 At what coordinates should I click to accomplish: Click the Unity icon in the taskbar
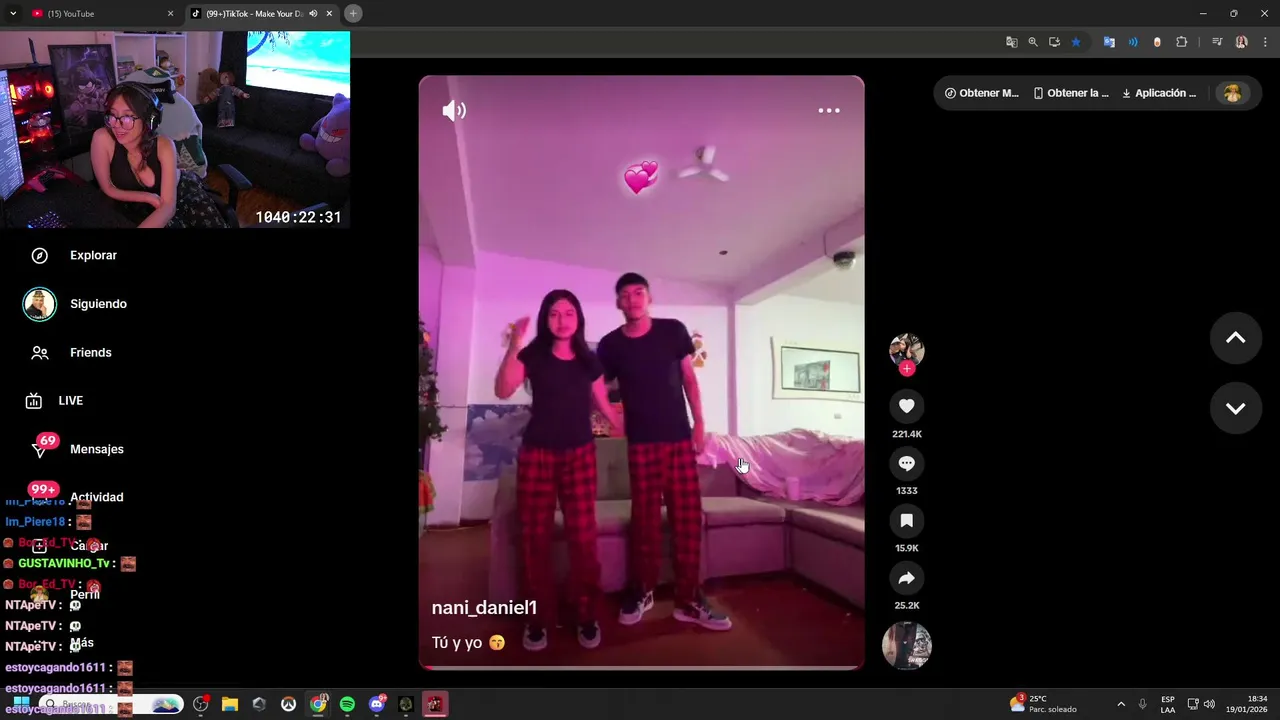click(259, 704)
